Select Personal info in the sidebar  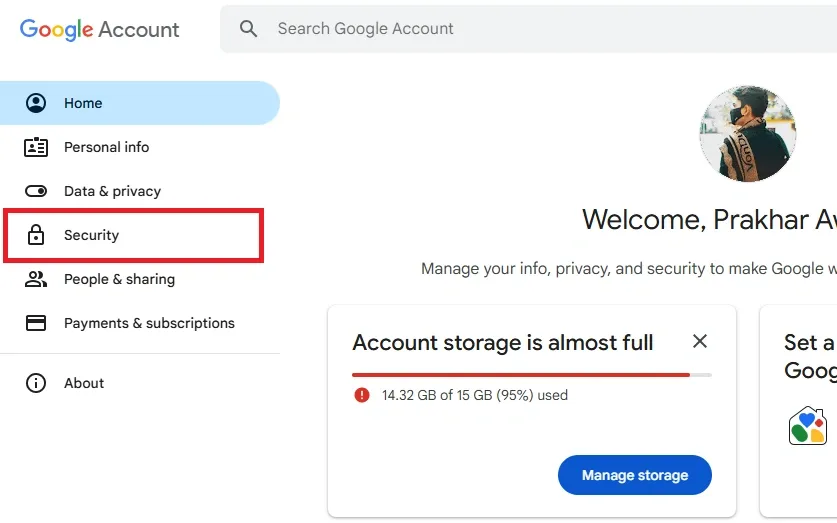coord(106,147)
